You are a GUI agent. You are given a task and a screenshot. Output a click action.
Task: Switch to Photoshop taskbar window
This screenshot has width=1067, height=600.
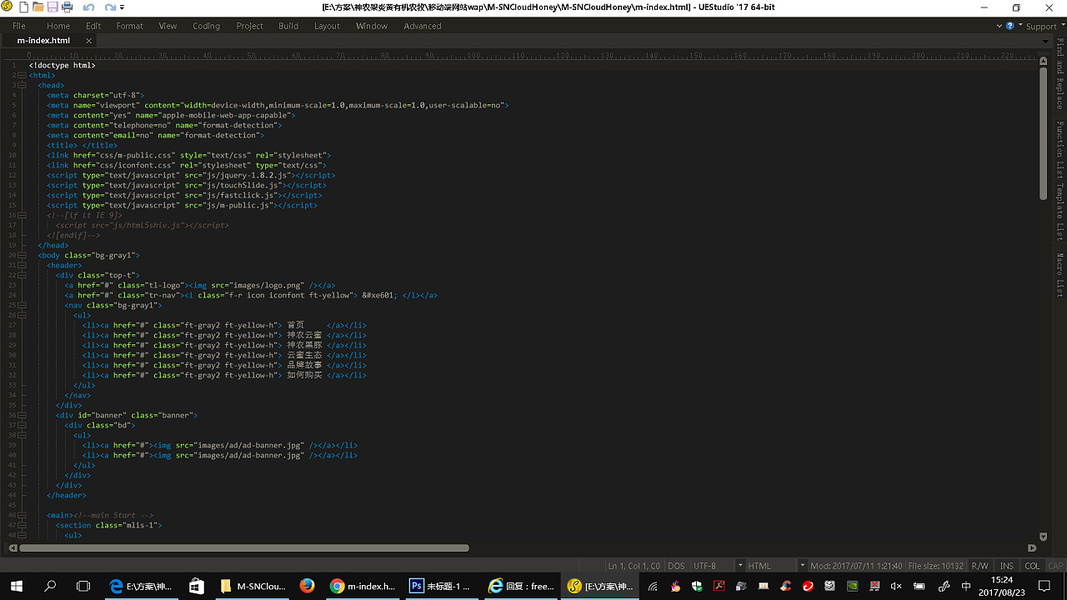[440, 586]
